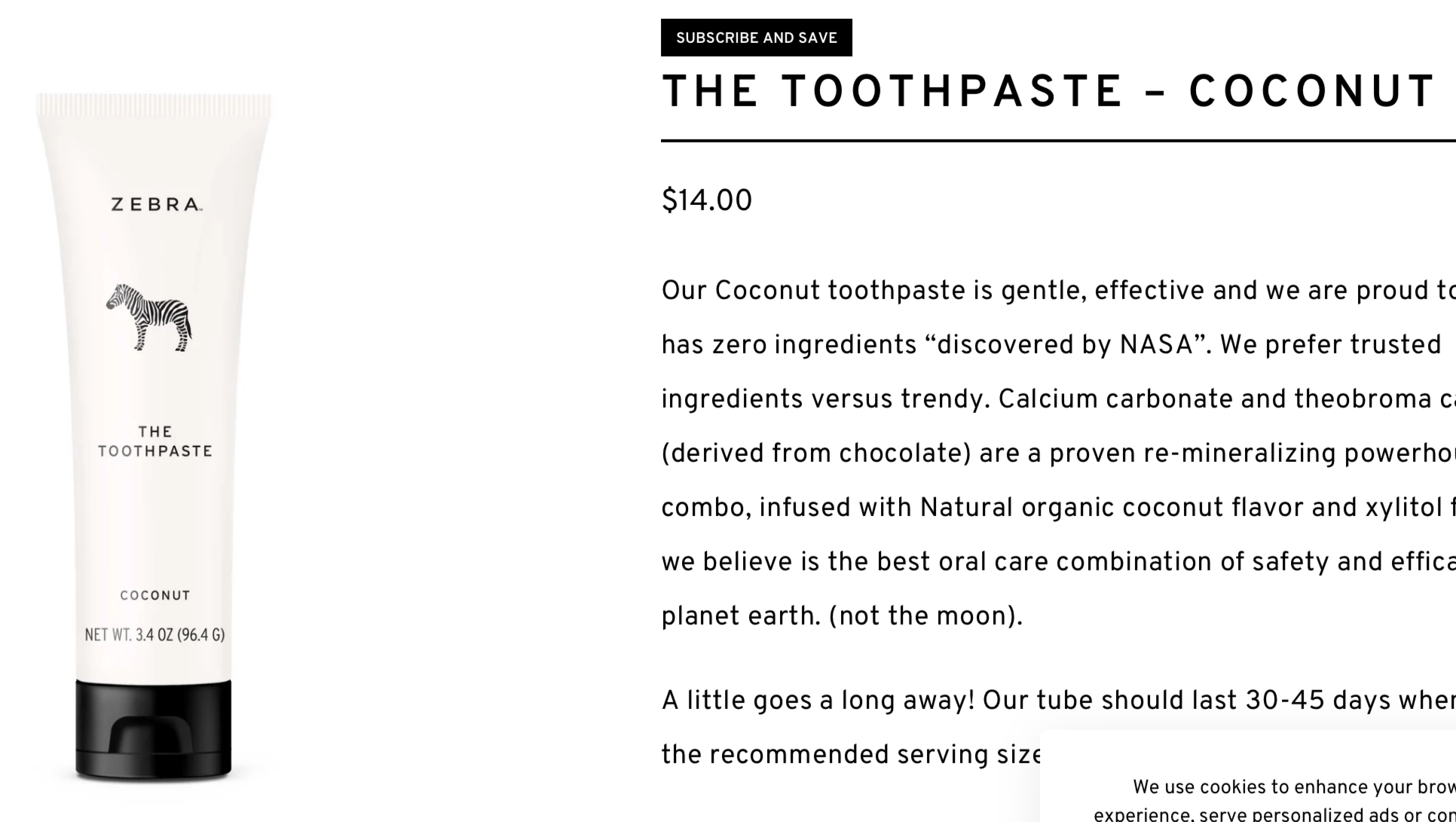Open the Subscribe and Save offer
Image resolution: width=1456 pixels, height=822 pixels.
(756, 37)
